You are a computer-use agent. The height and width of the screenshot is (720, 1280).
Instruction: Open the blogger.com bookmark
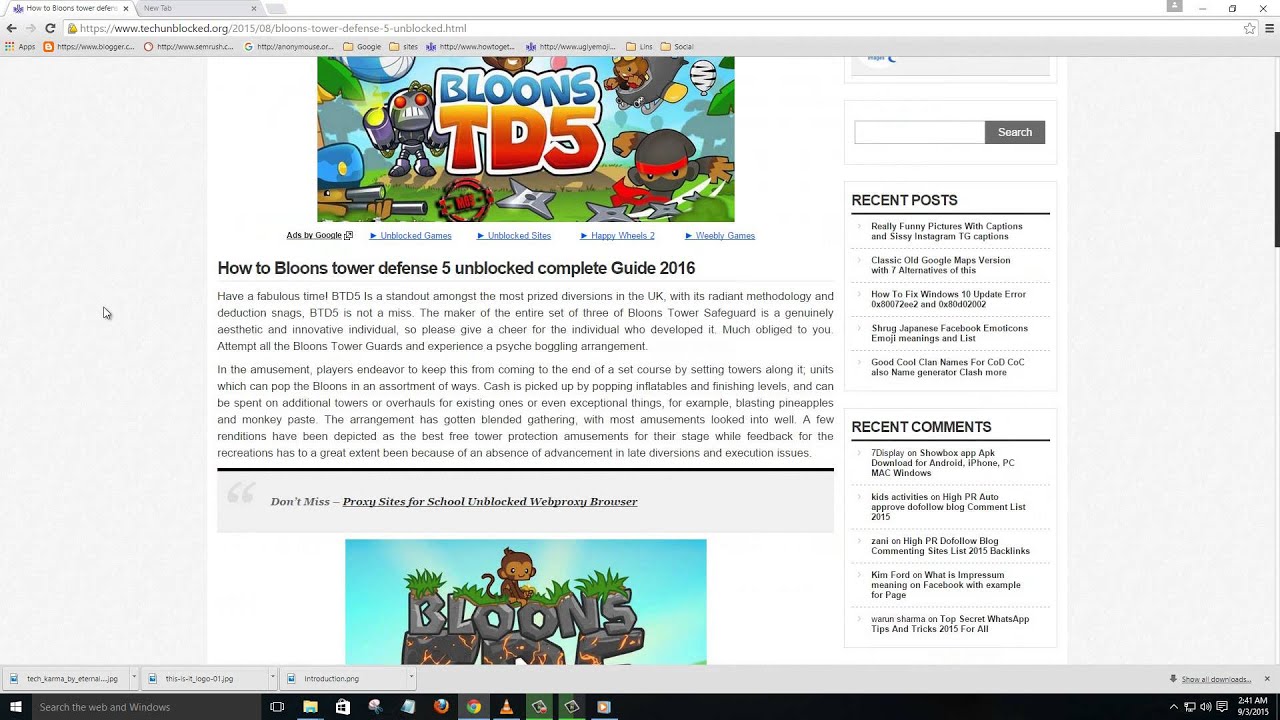coord(89,46)
